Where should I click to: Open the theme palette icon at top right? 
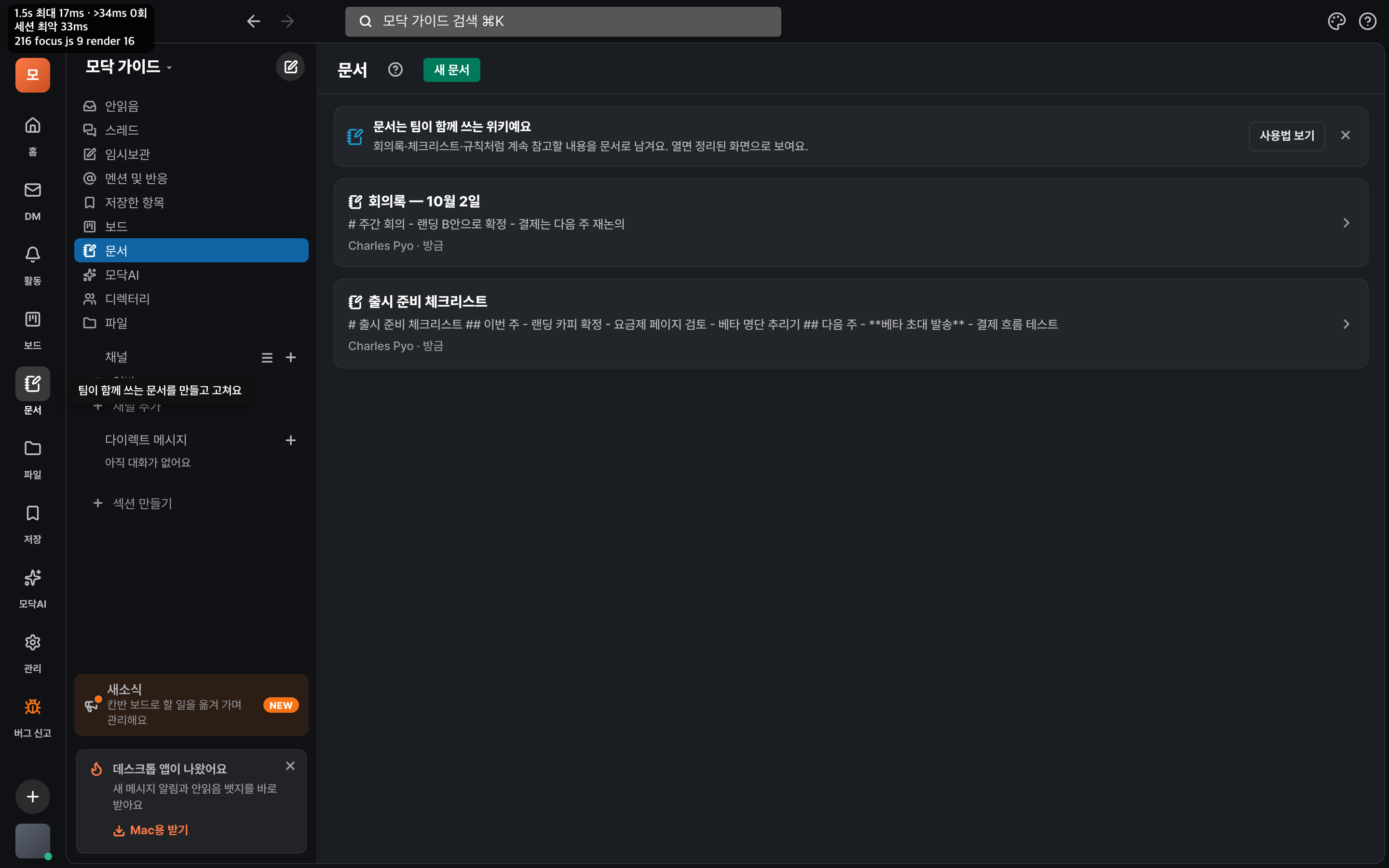point(1337,21)
